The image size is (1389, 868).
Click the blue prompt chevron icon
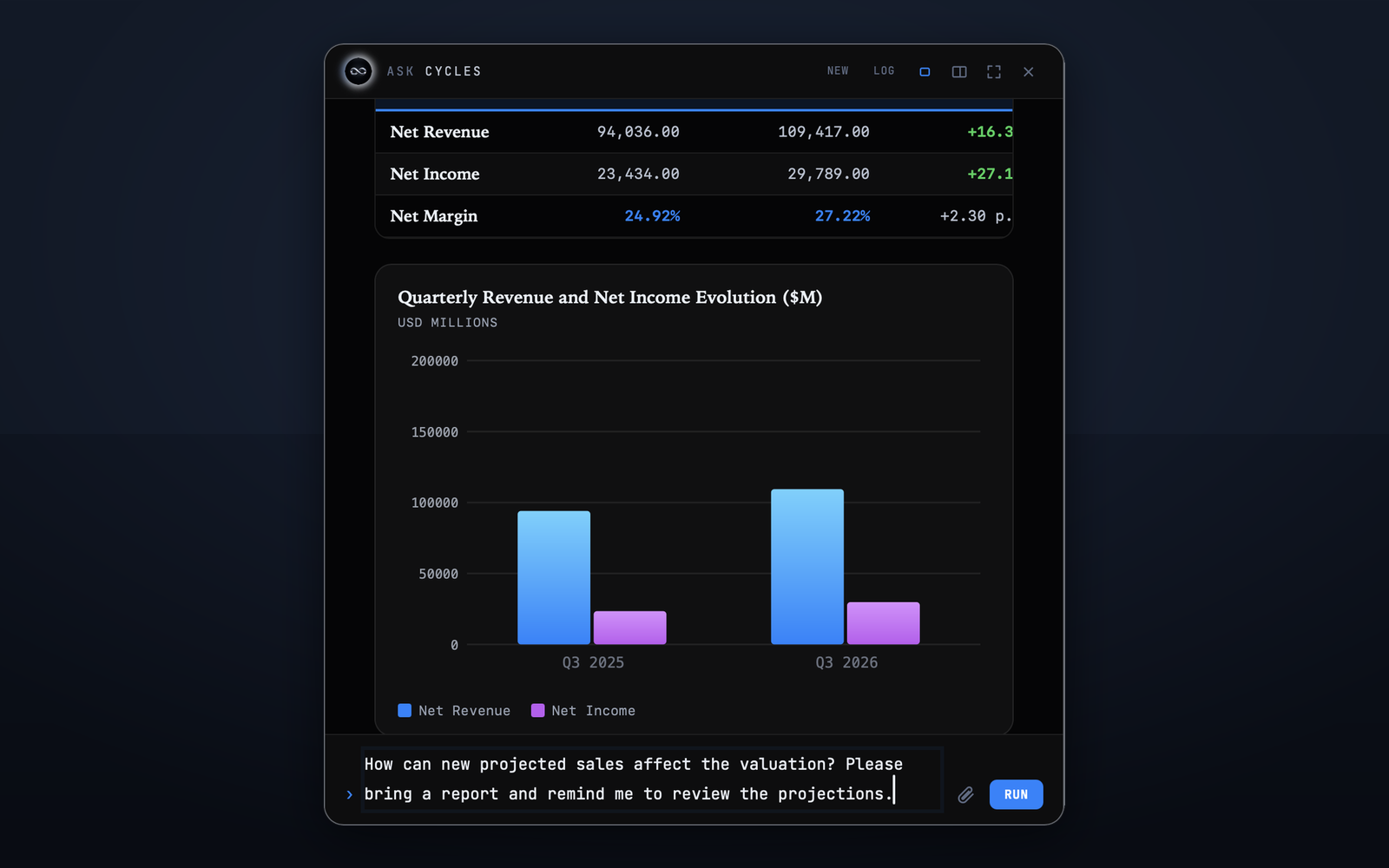coord(350,794)
